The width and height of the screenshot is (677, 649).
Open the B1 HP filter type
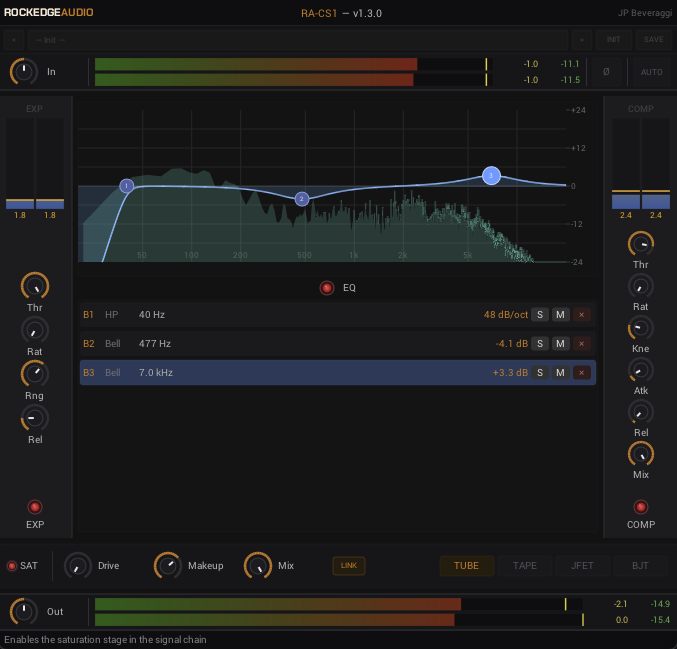click(x=111, y=315)
